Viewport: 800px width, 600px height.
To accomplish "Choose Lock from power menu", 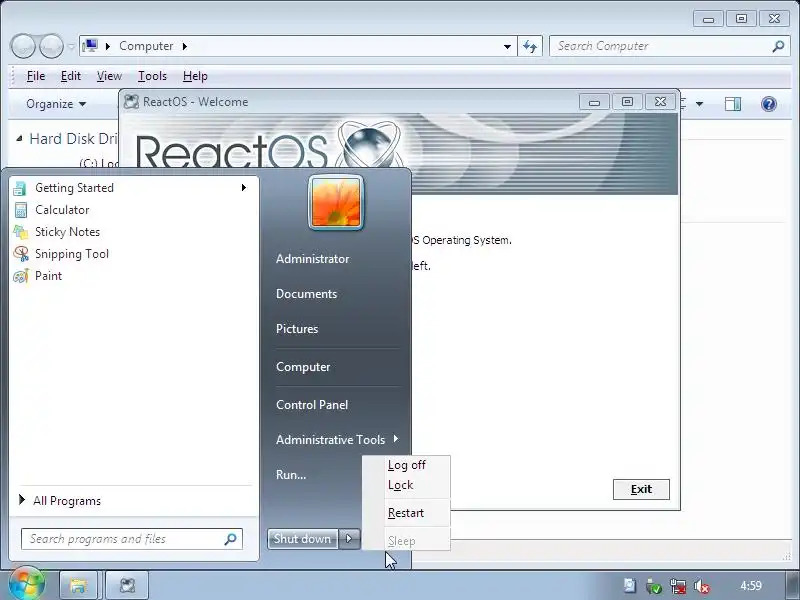I will (x=401, y=485).
